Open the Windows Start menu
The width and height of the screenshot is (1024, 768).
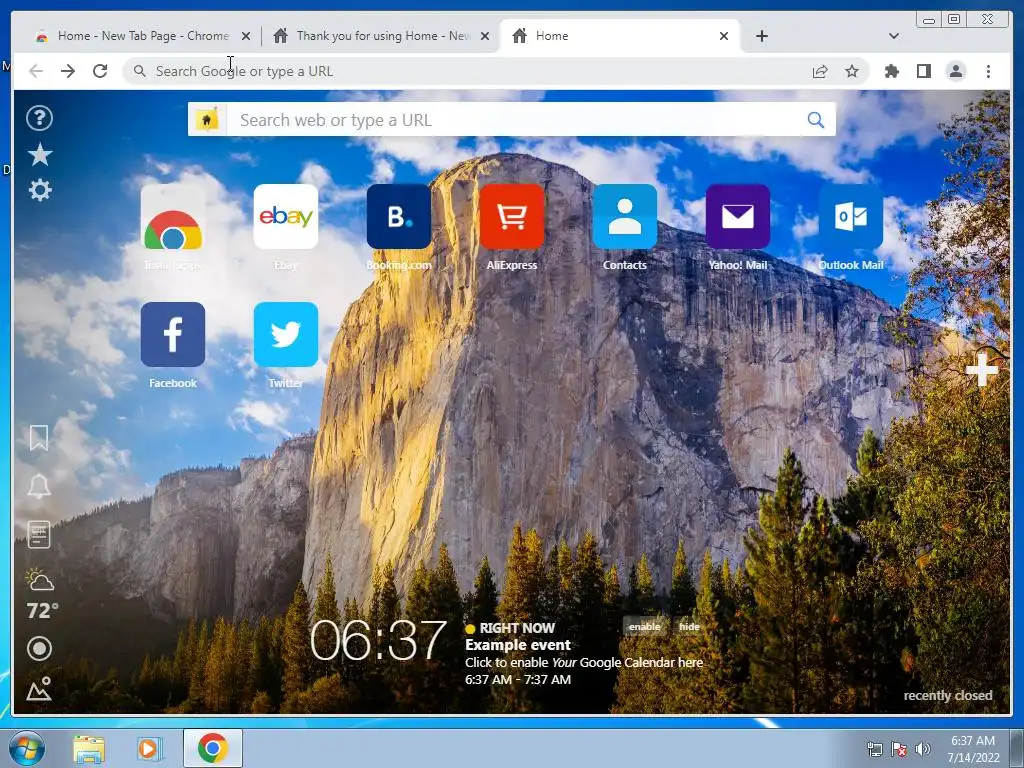(26, 748)
